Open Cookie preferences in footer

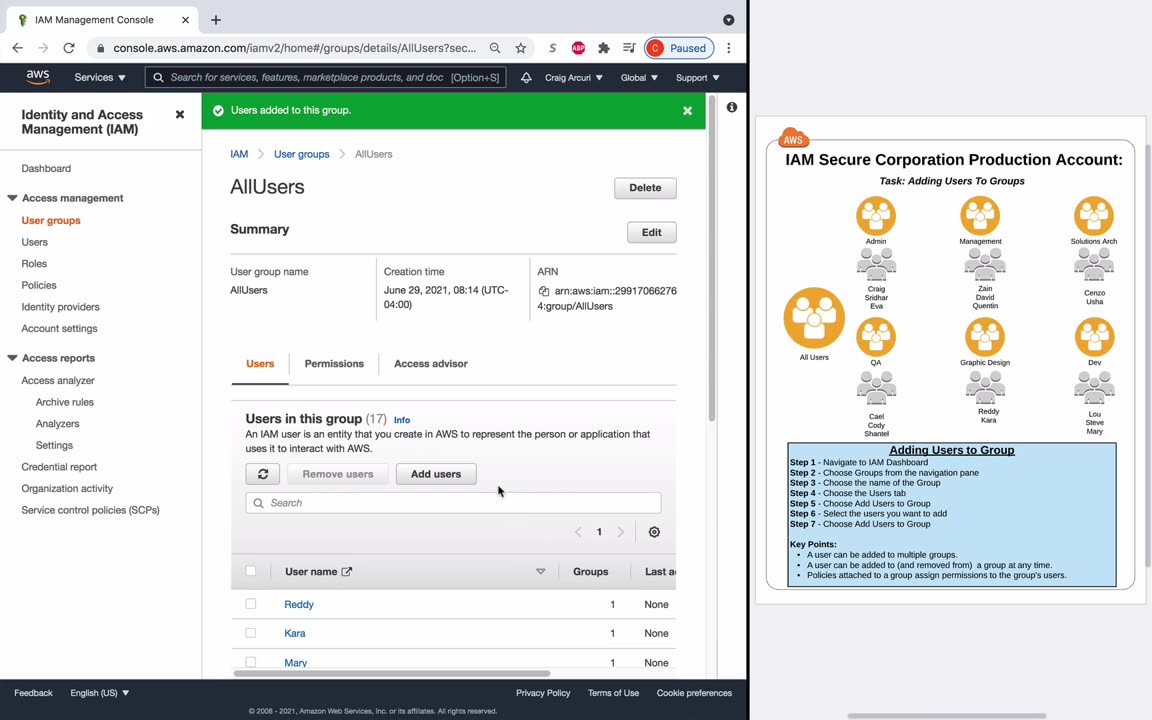point(694,693)
